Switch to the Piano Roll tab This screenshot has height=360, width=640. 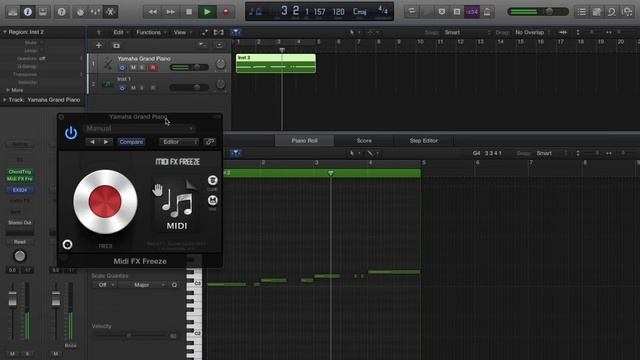click(304, 140)
